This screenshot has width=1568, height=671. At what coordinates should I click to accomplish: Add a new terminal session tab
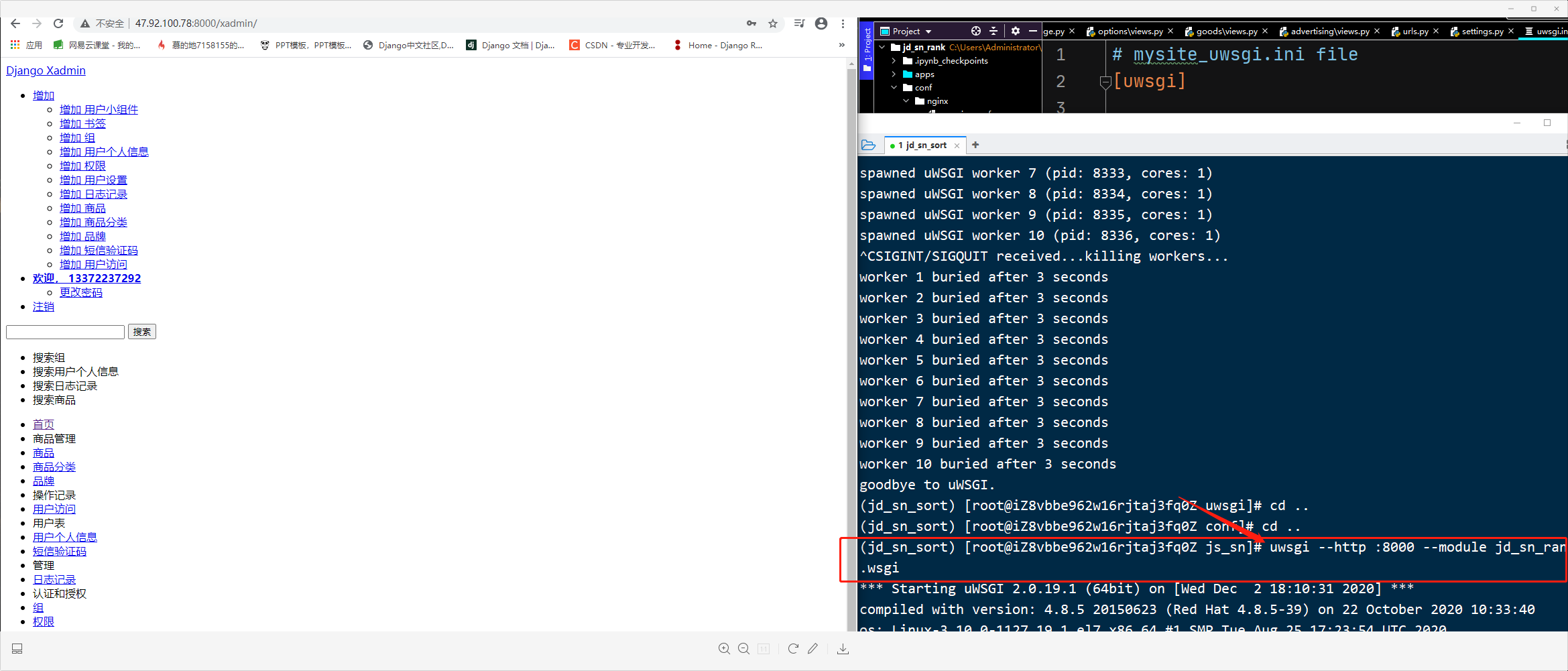click(x=975, y=145)
